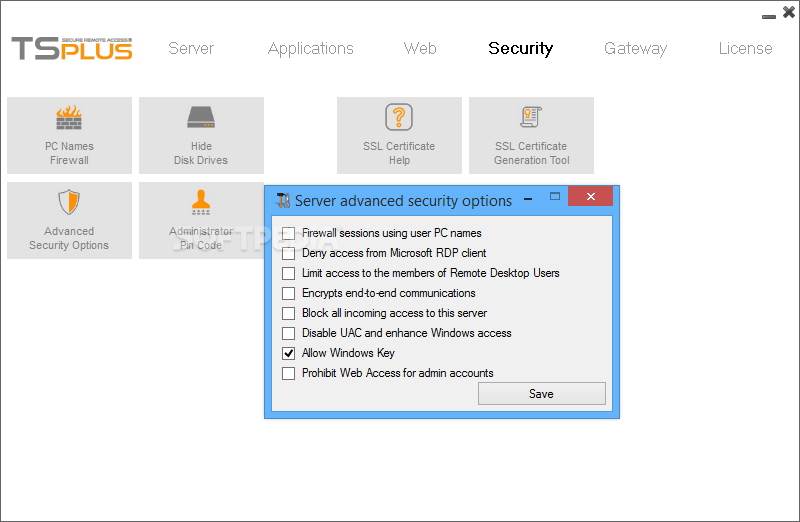Toggle Disable UAC and enhance Windows access

[x=288, y=333]
